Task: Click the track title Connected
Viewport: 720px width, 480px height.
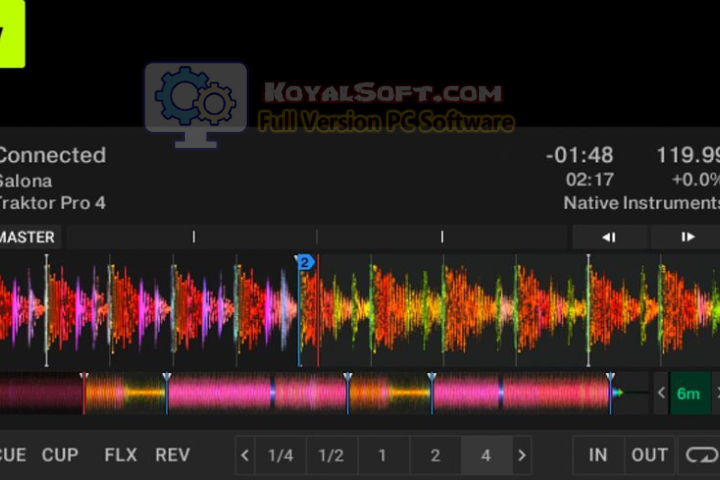Action: coord(52,155)
